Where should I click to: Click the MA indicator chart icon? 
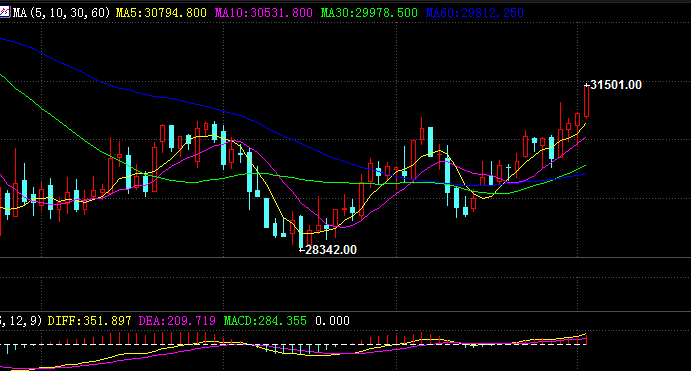(4, 12)
